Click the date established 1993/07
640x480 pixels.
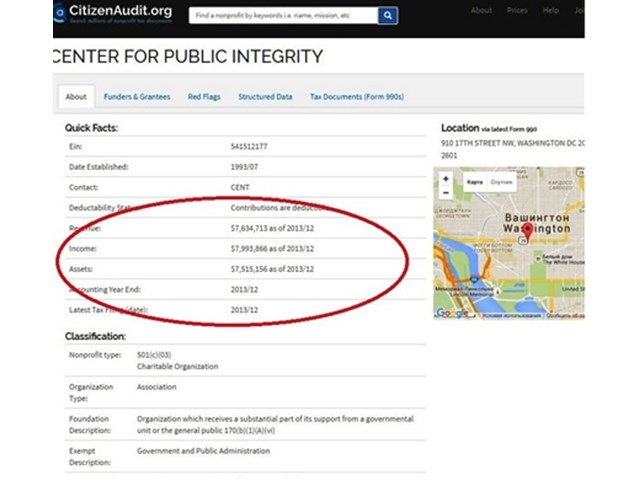click(244, 167)
